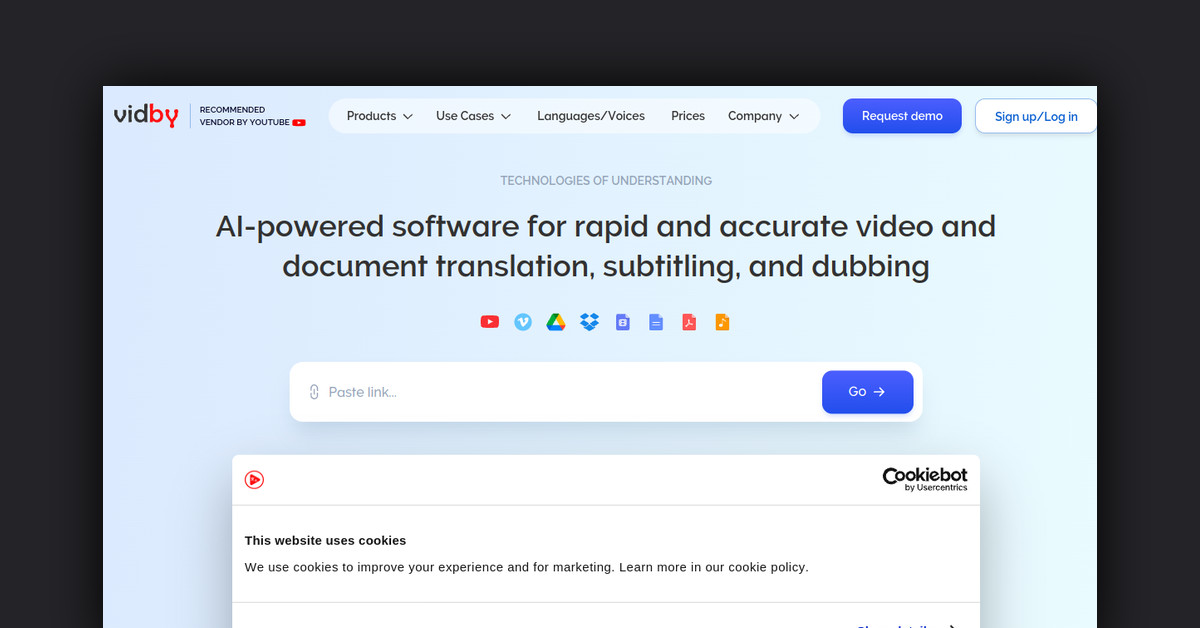Viewport: 1200px width, 628px height.
Task: Open the Use Cases dropdown
Action: (473, 116)
